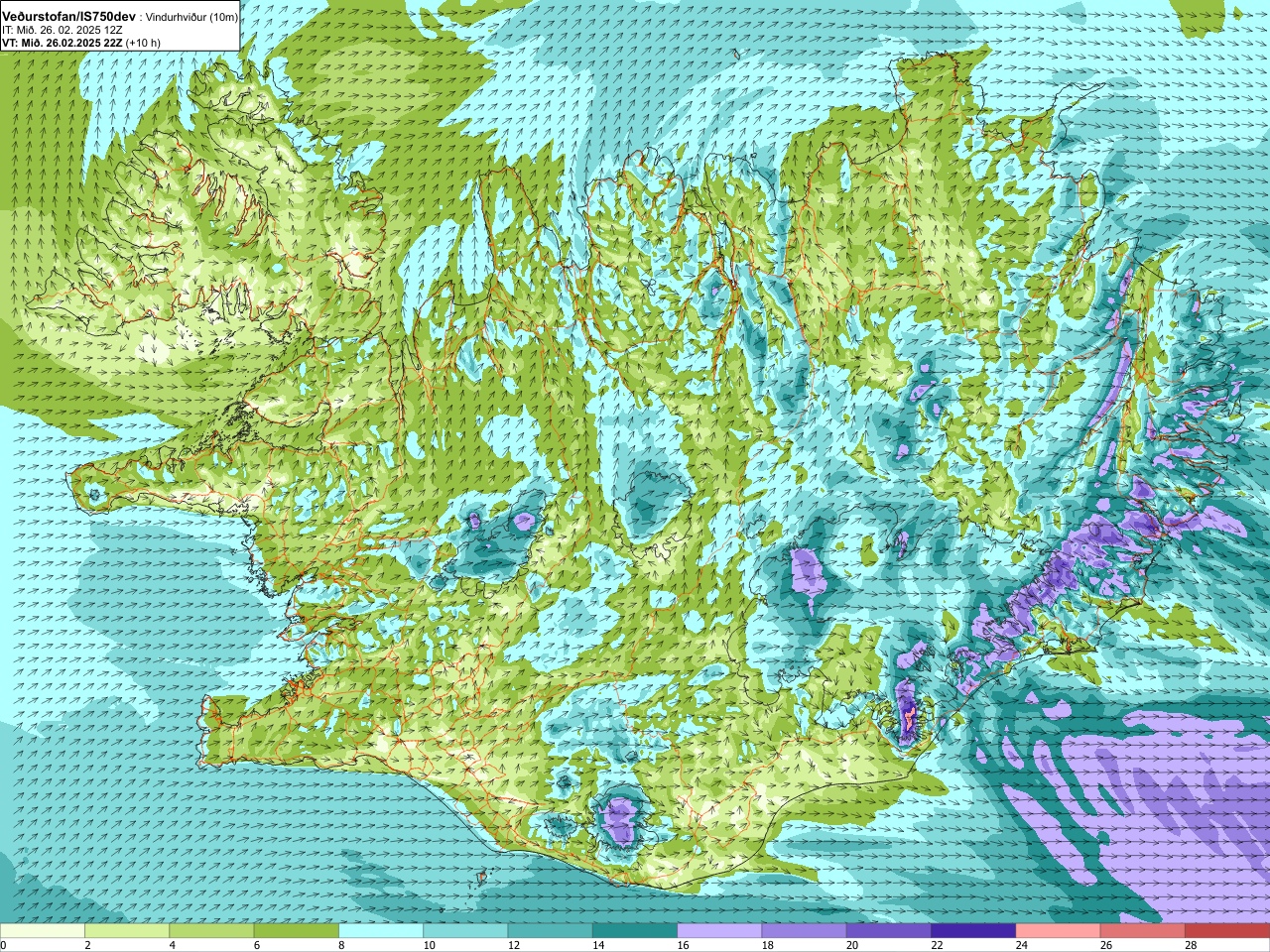Click the (+10 h) forecast offset text
The image size is (1270, 952).
(x=143, y=43)
